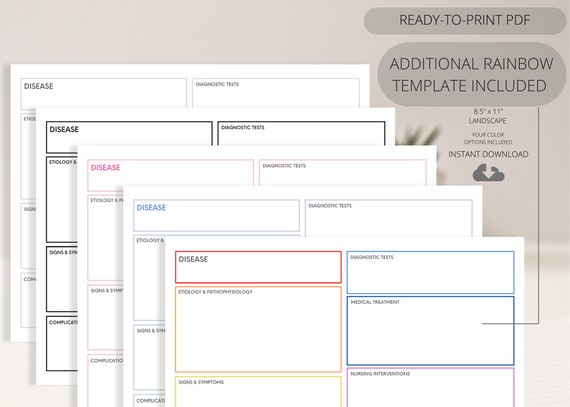
Task: Click the pink DISEASE heading
Action: (105, 168)
